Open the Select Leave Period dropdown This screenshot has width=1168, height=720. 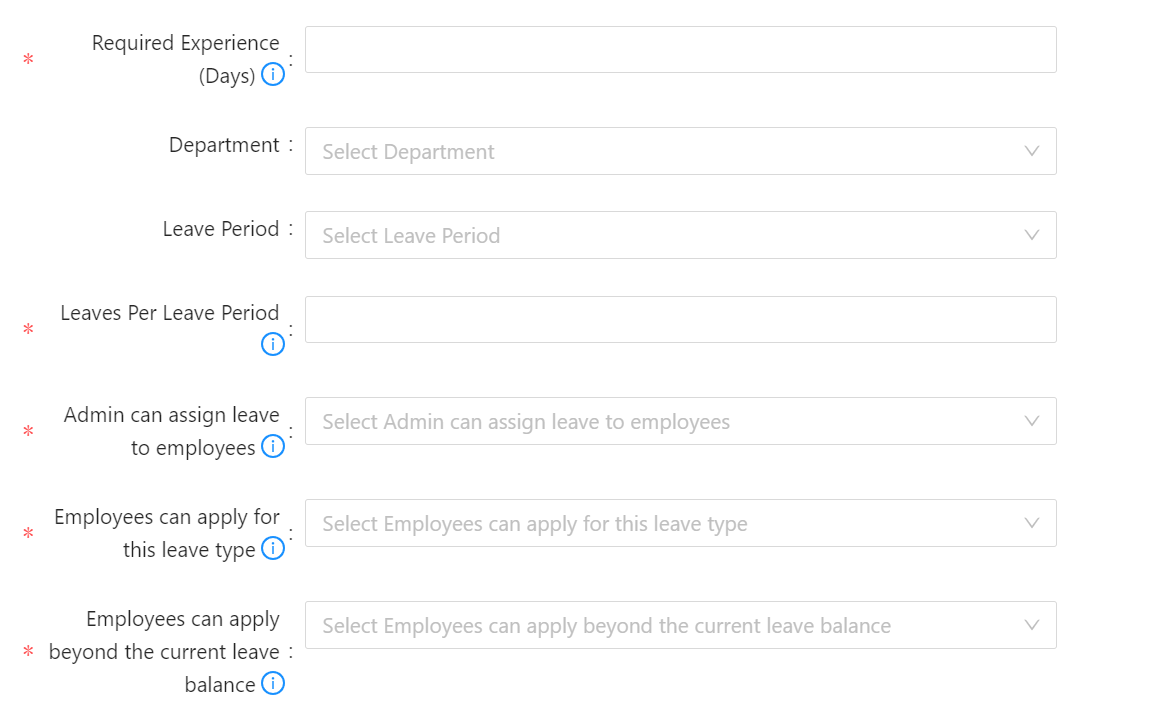pos(680,235)
